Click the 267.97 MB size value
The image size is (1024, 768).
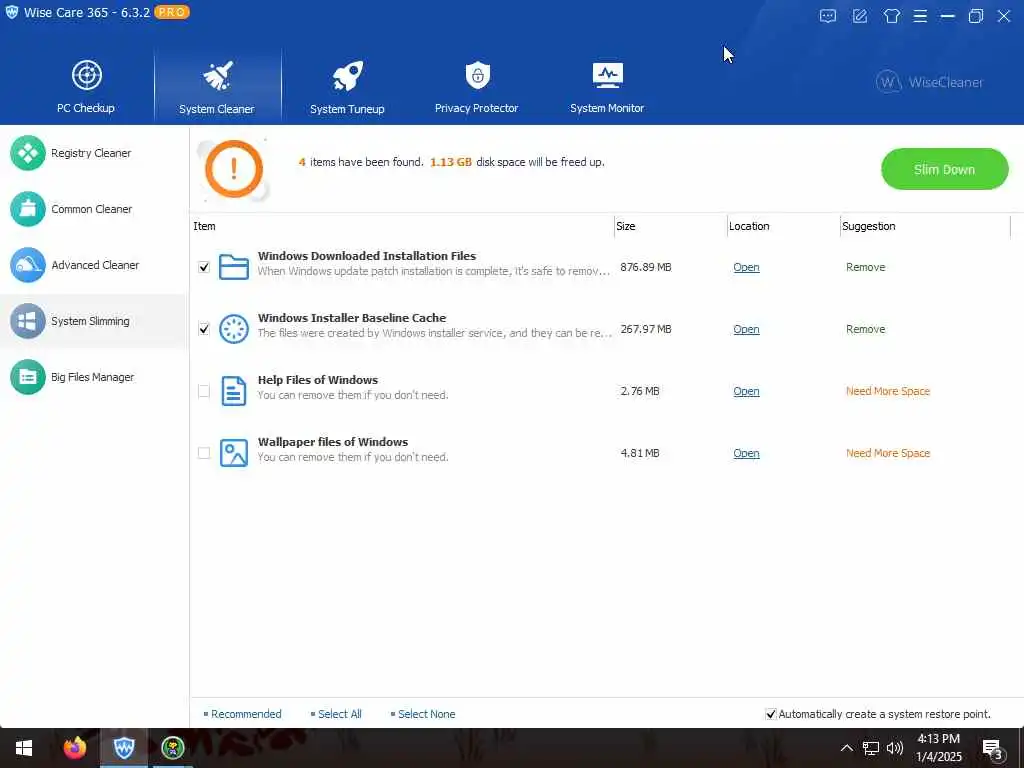pyautogui.click(x=646, y=329)
